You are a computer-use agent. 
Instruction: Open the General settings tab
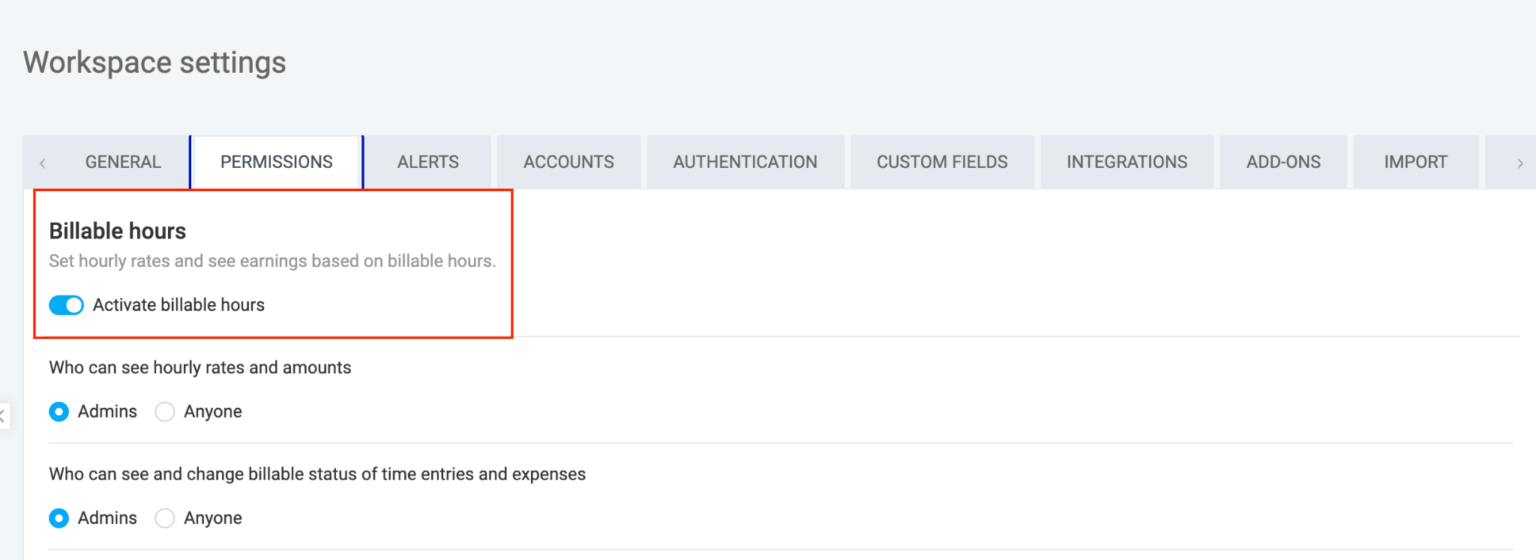(x=123, y=162)
